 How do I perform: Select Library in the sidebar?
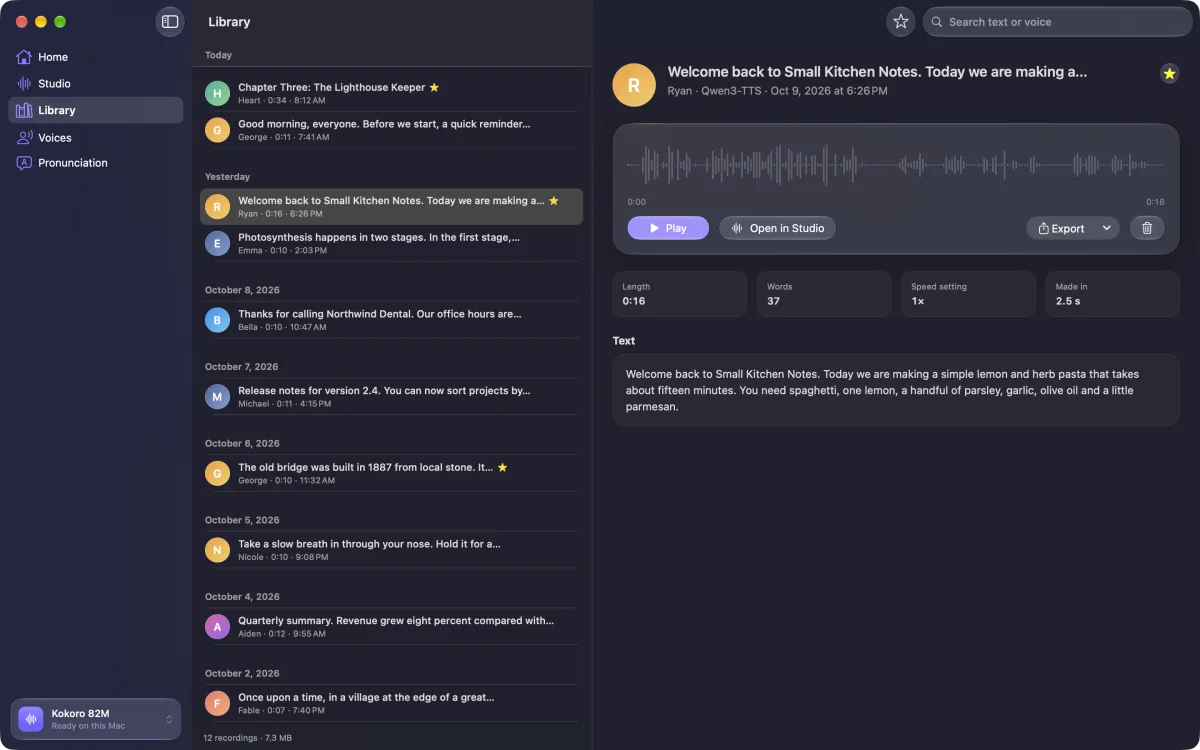[x=96, y=110]
